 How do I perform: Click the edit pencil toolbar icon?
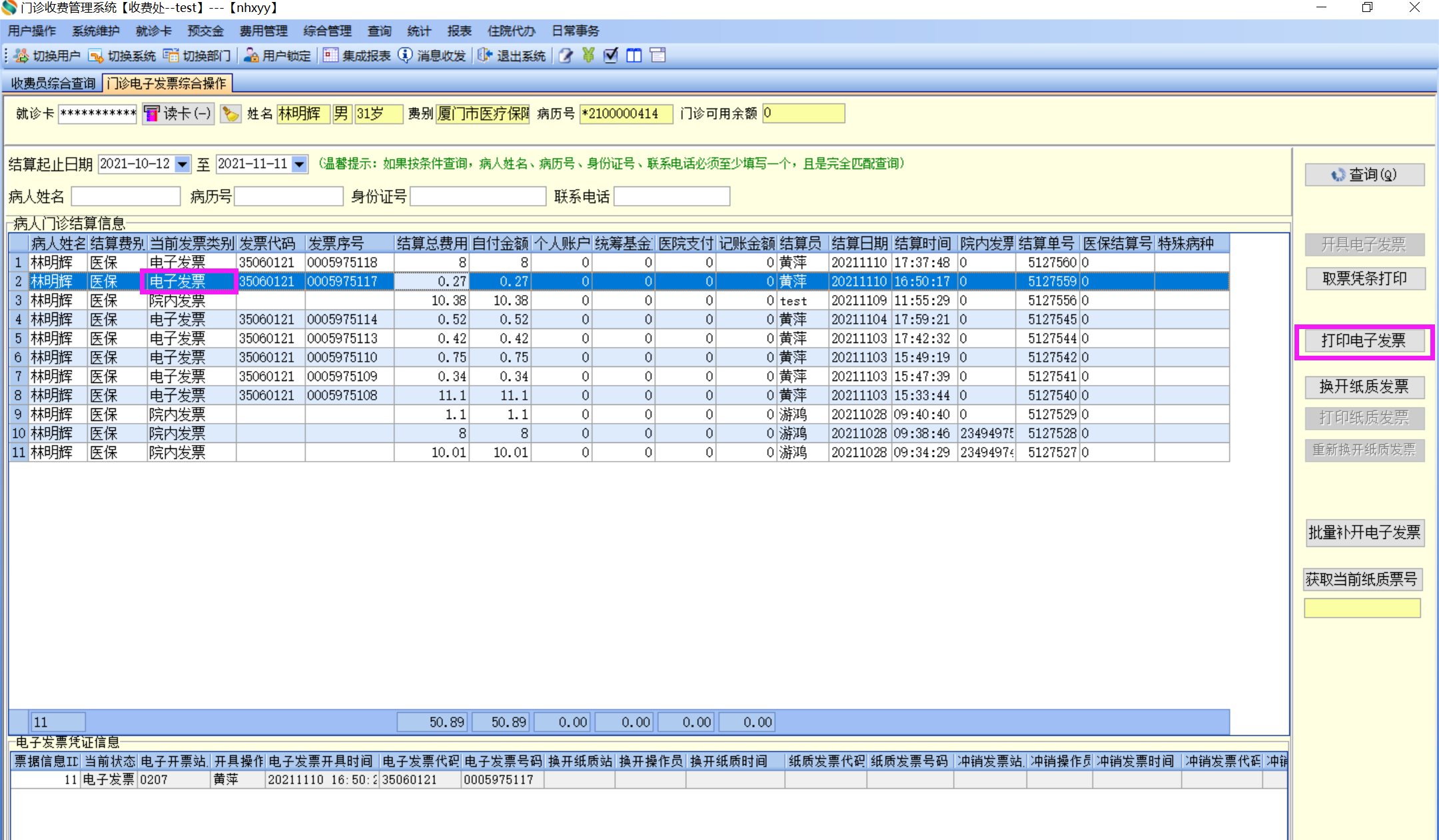click(565, 55)
